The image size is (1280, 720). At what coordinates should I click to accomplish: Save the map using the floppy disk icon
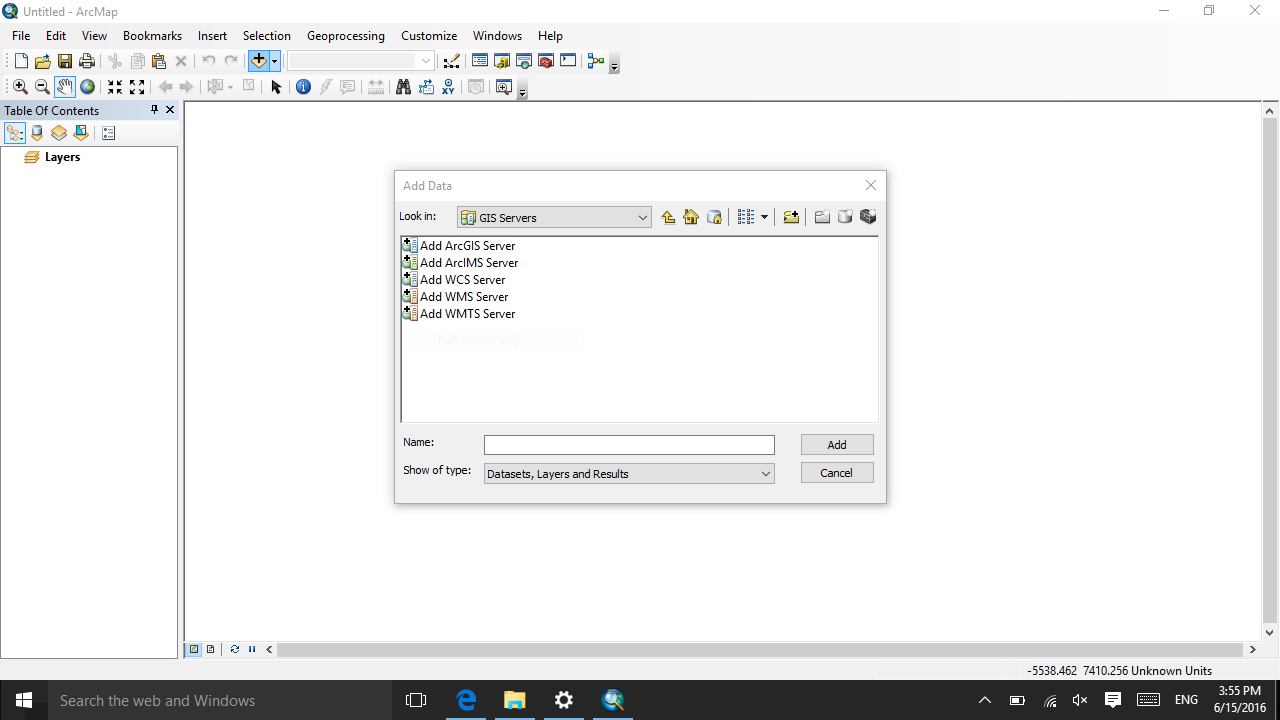65,61
